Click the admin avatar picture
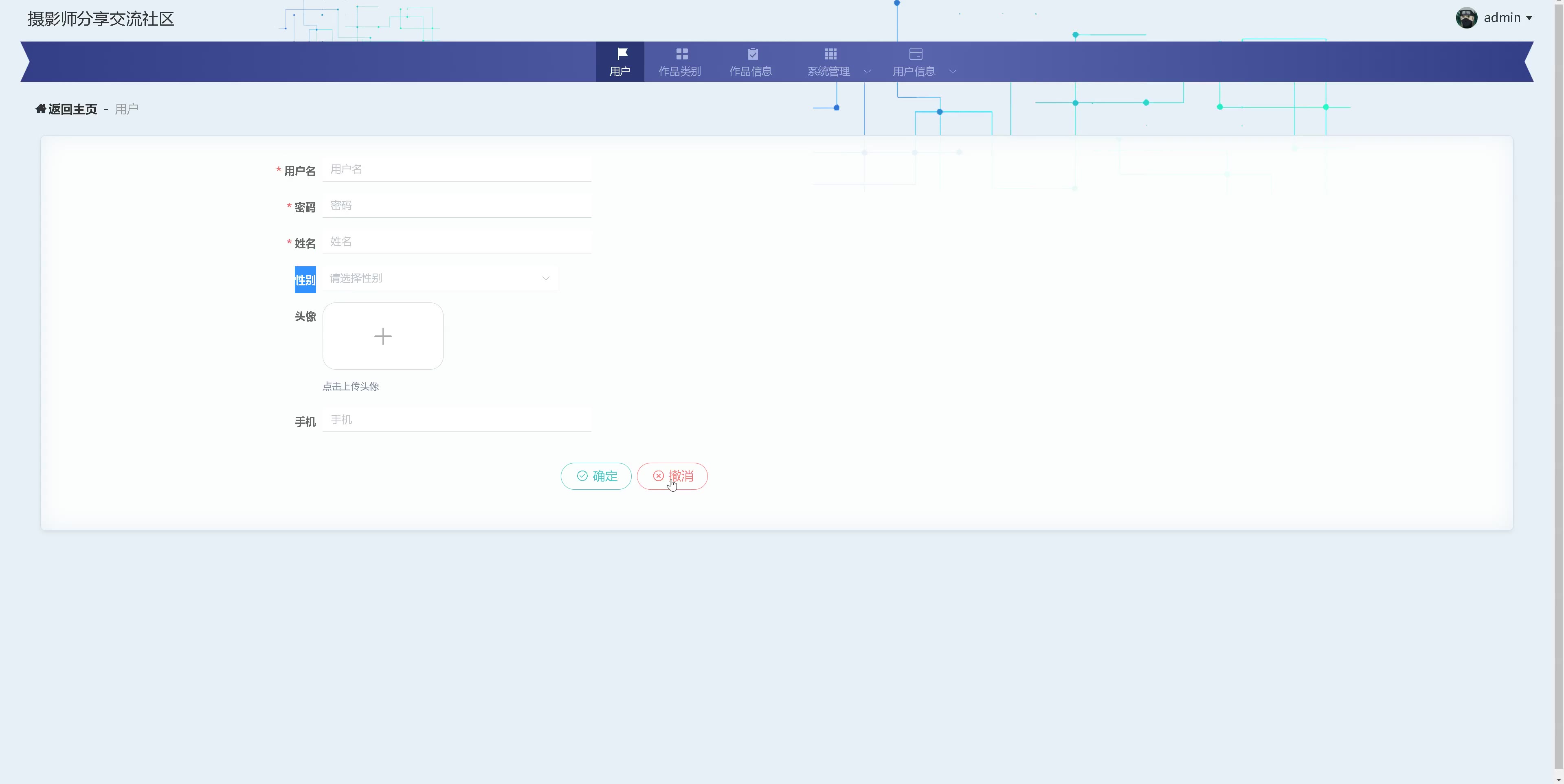 tap(1466, 18)
